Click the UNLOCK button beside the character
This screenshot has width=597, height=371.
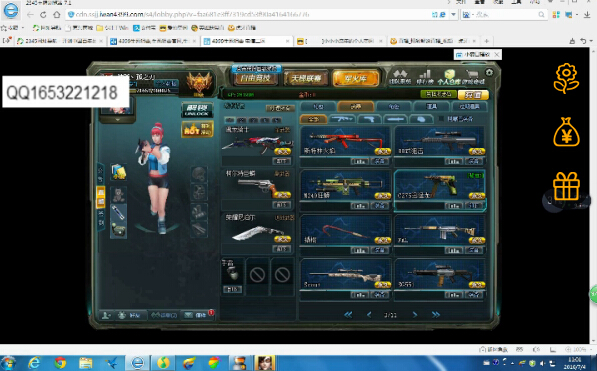(x=197, y=110)
